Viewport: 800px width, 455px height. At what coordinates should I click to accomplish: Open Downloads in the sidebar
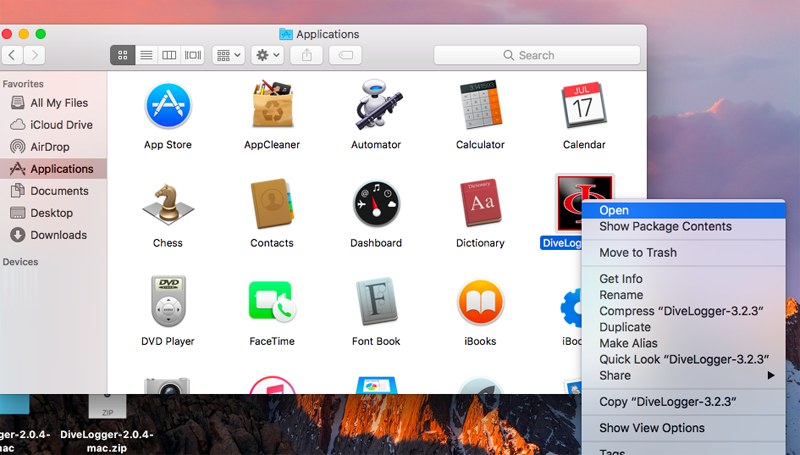53,235
